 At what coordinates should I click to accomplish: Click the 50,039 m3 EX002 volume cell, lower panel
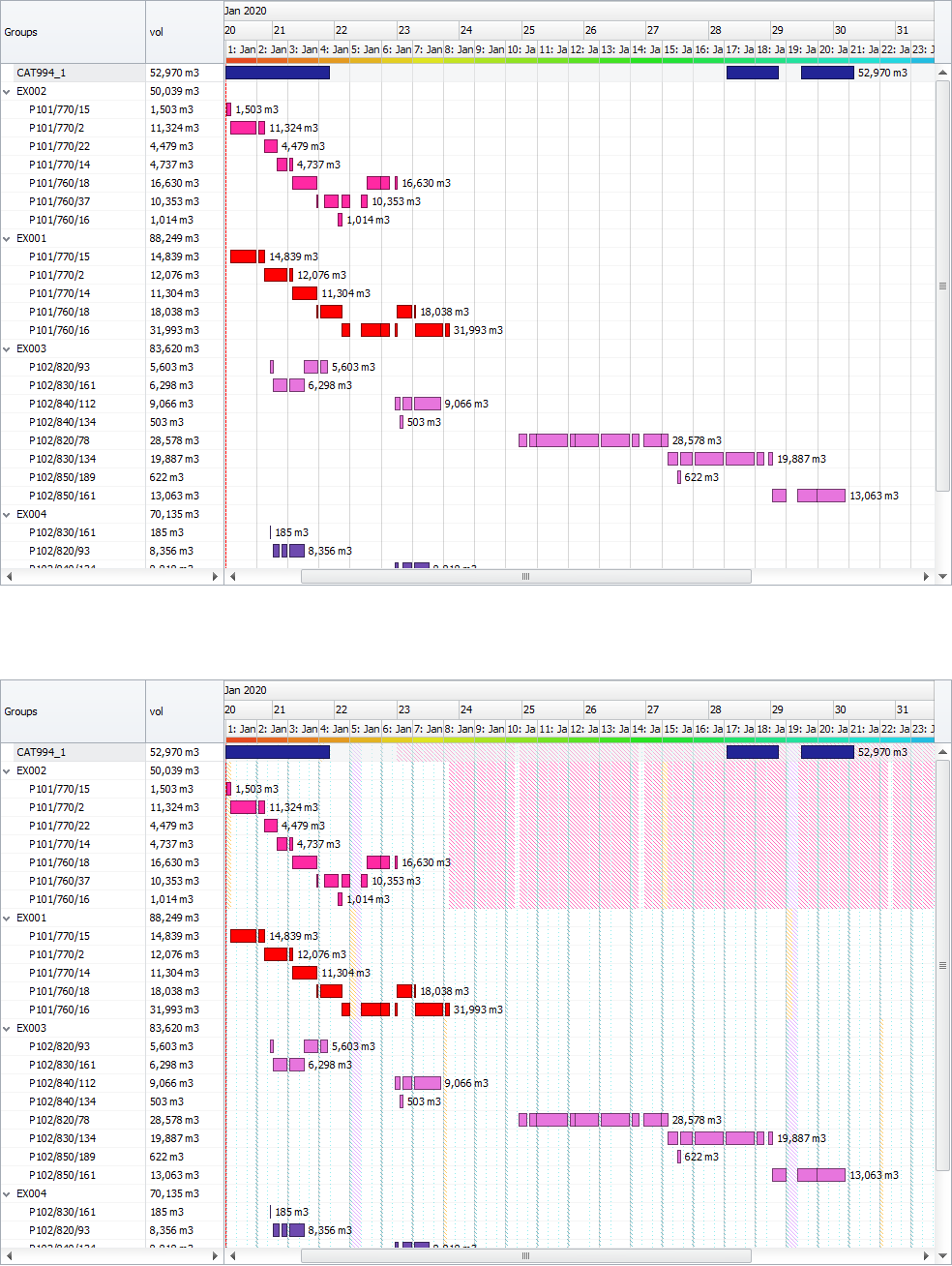tap(185, 770)
